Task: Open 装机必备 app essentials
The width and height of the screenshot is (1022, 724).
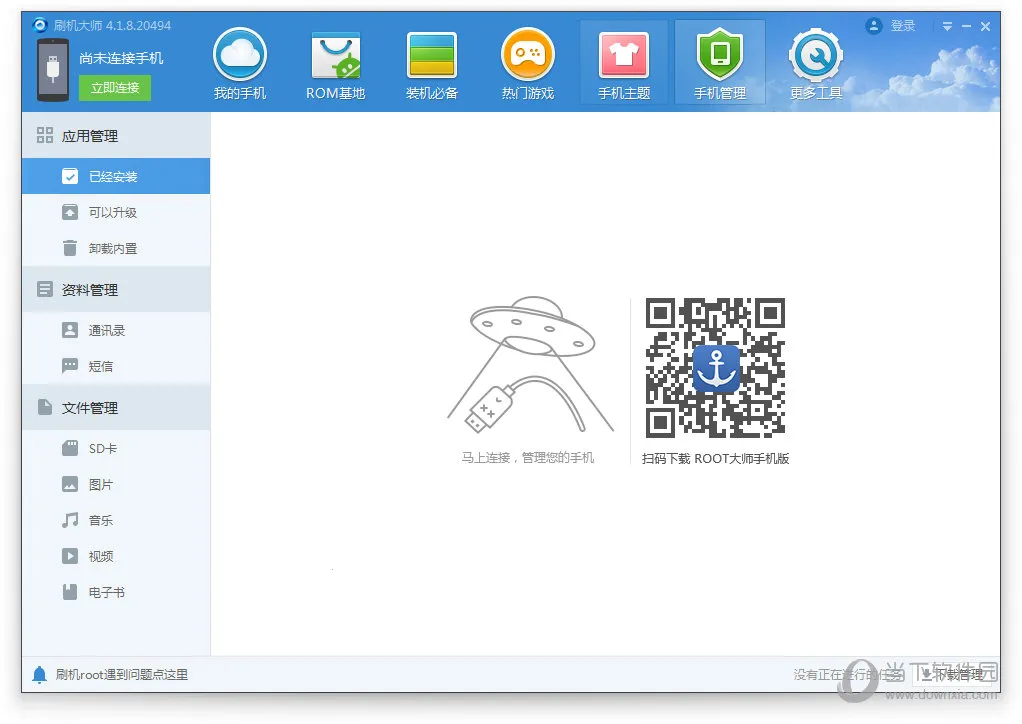Action: click(431, 55)
